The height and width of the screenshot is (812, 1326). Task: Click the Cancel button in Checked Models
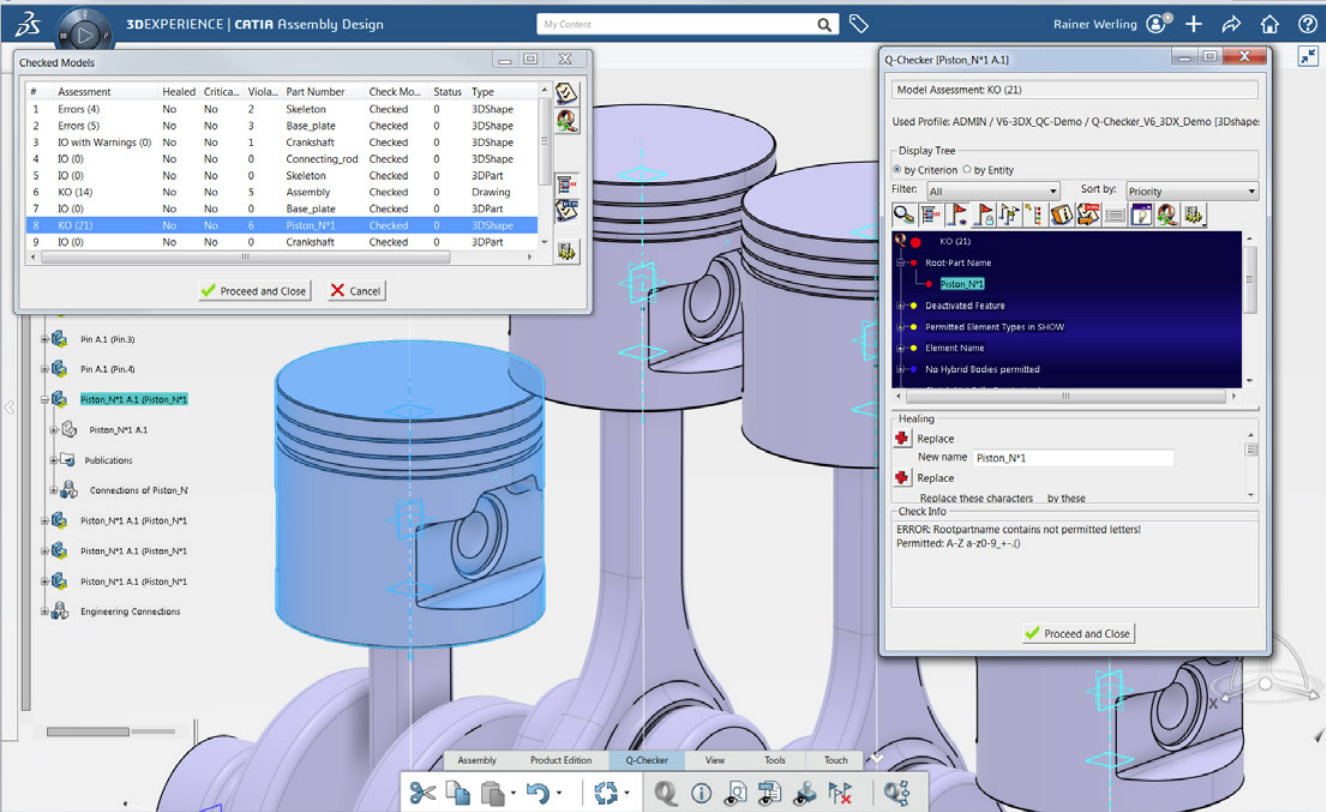(356, 291)
